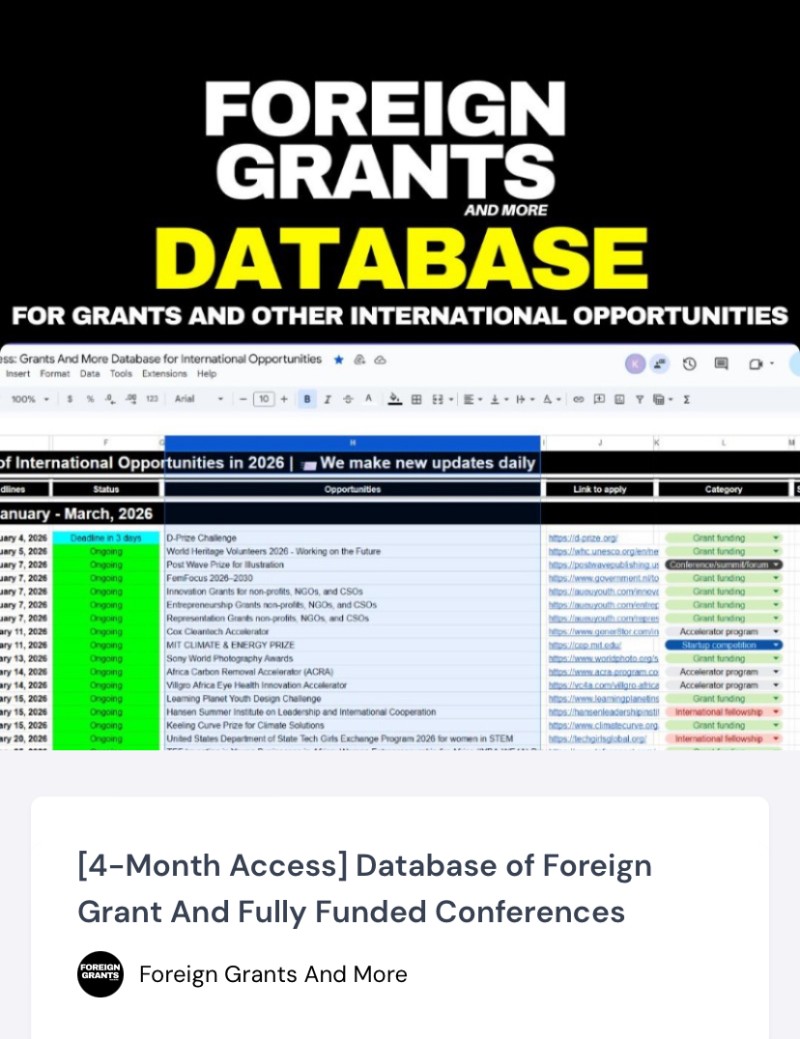Decrease font size with minus button
Screen dimensions: 800x1039
click(243, 399)
